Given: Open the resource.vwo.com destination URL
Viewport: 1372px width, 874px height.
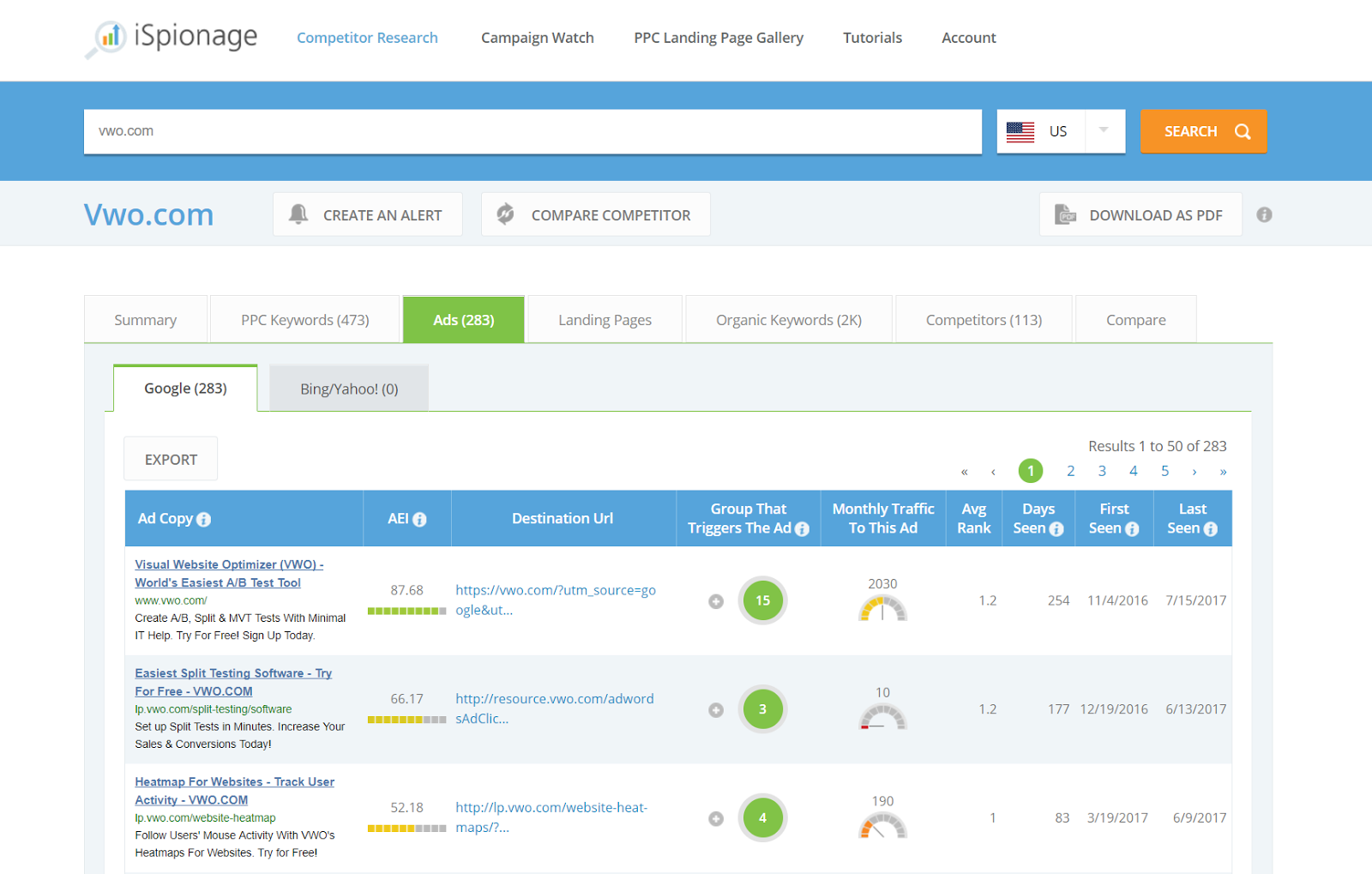Looking at the screenshot, I should click(x=555, y=709).
